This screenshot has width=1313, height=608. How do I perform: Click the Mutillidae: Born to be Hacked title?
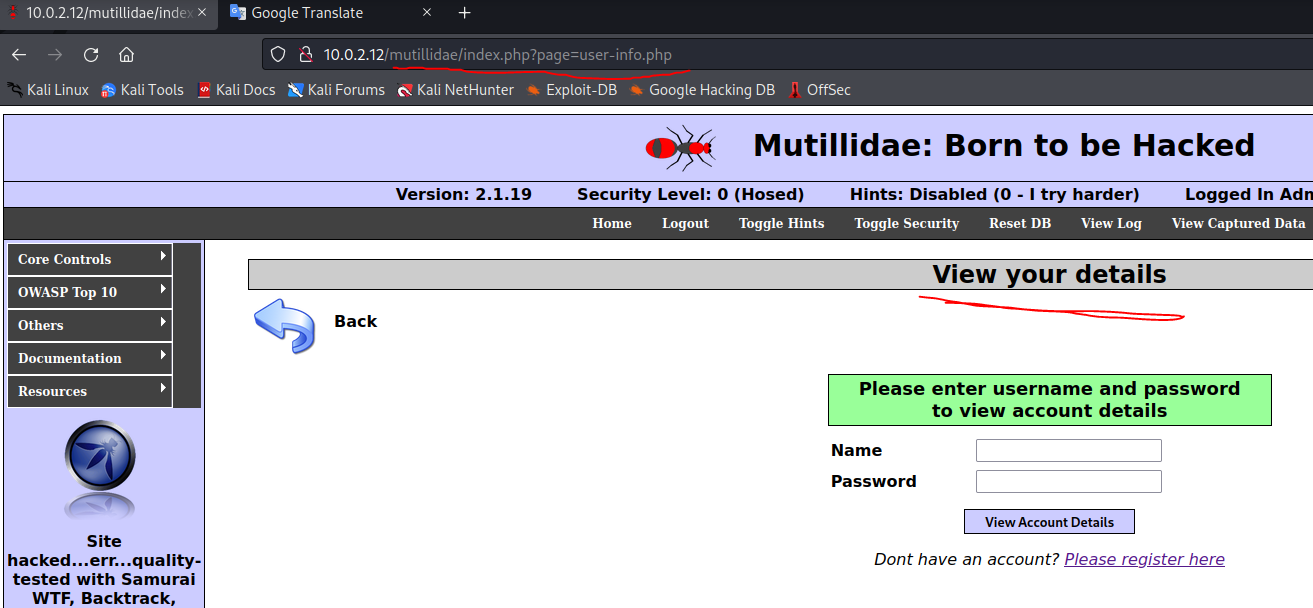pyautogui.click(x=1003, y=146)
